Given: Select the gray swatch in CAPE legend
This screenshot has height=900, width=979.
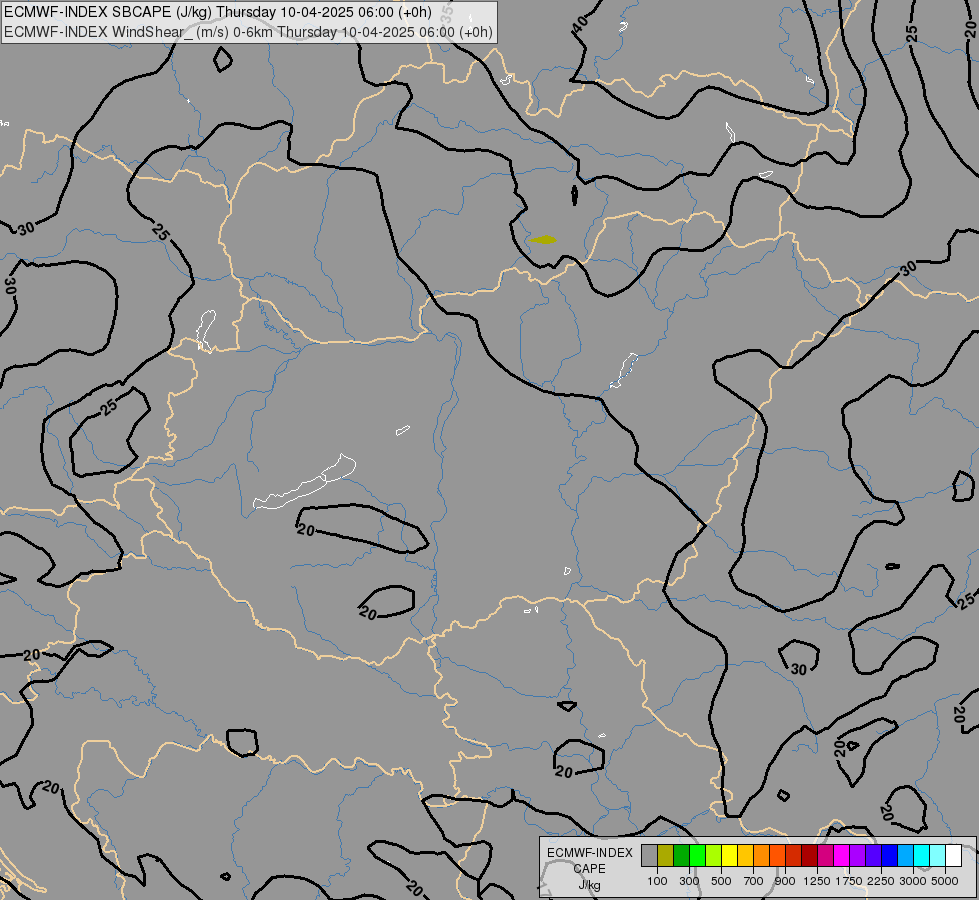Looking at the screenshot, I should [649, 855].
